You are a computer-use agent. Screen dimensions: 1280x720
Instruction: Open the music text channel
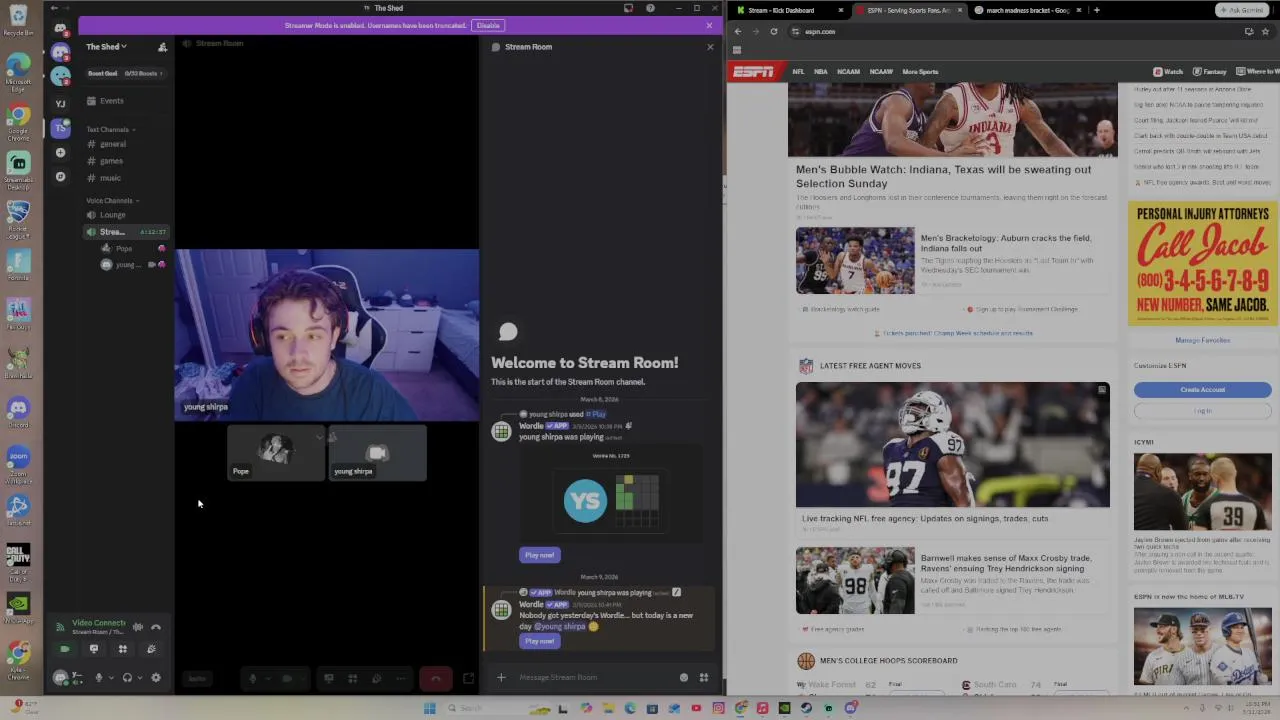coord(110,178)
